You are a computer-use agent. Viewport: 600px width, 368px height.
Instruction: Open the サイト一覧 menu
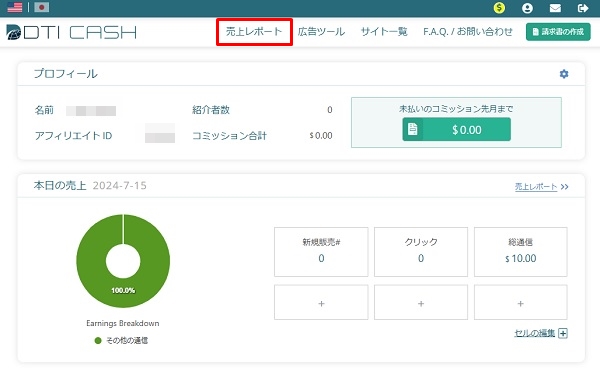point(384,32)
